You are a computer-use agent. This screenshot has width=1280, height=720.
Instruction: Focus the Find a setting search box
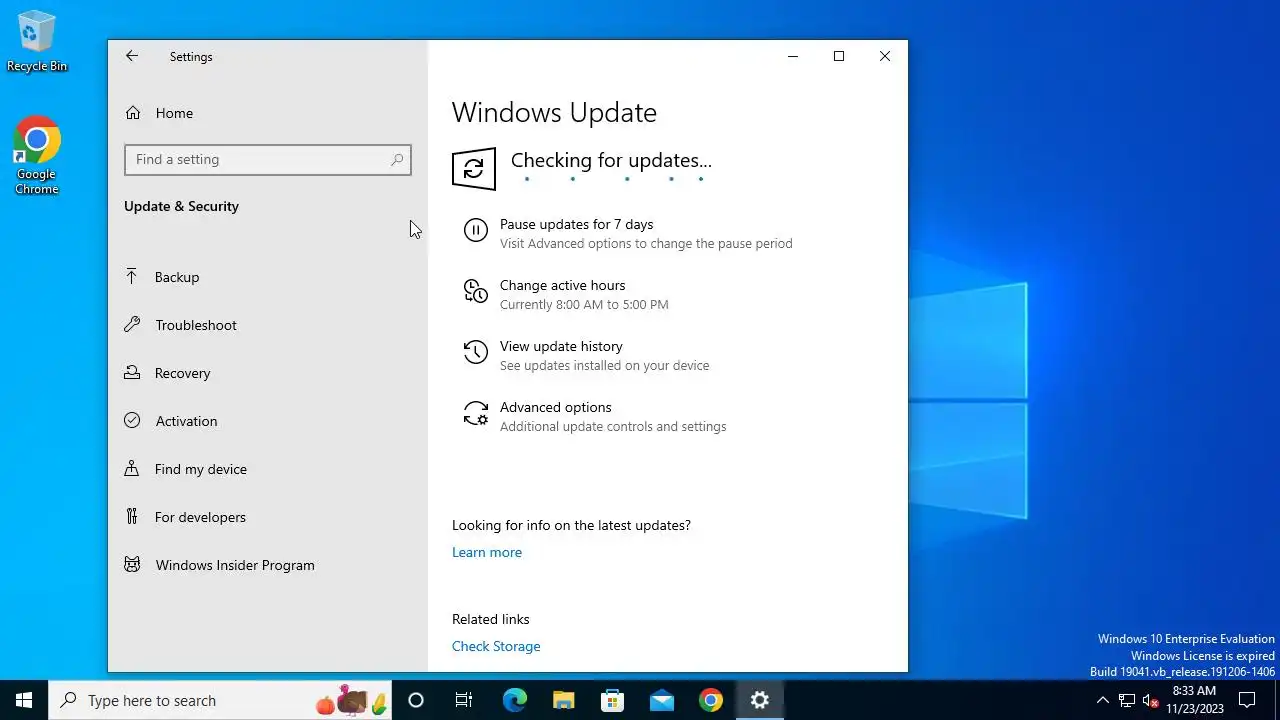pos(268,159)
